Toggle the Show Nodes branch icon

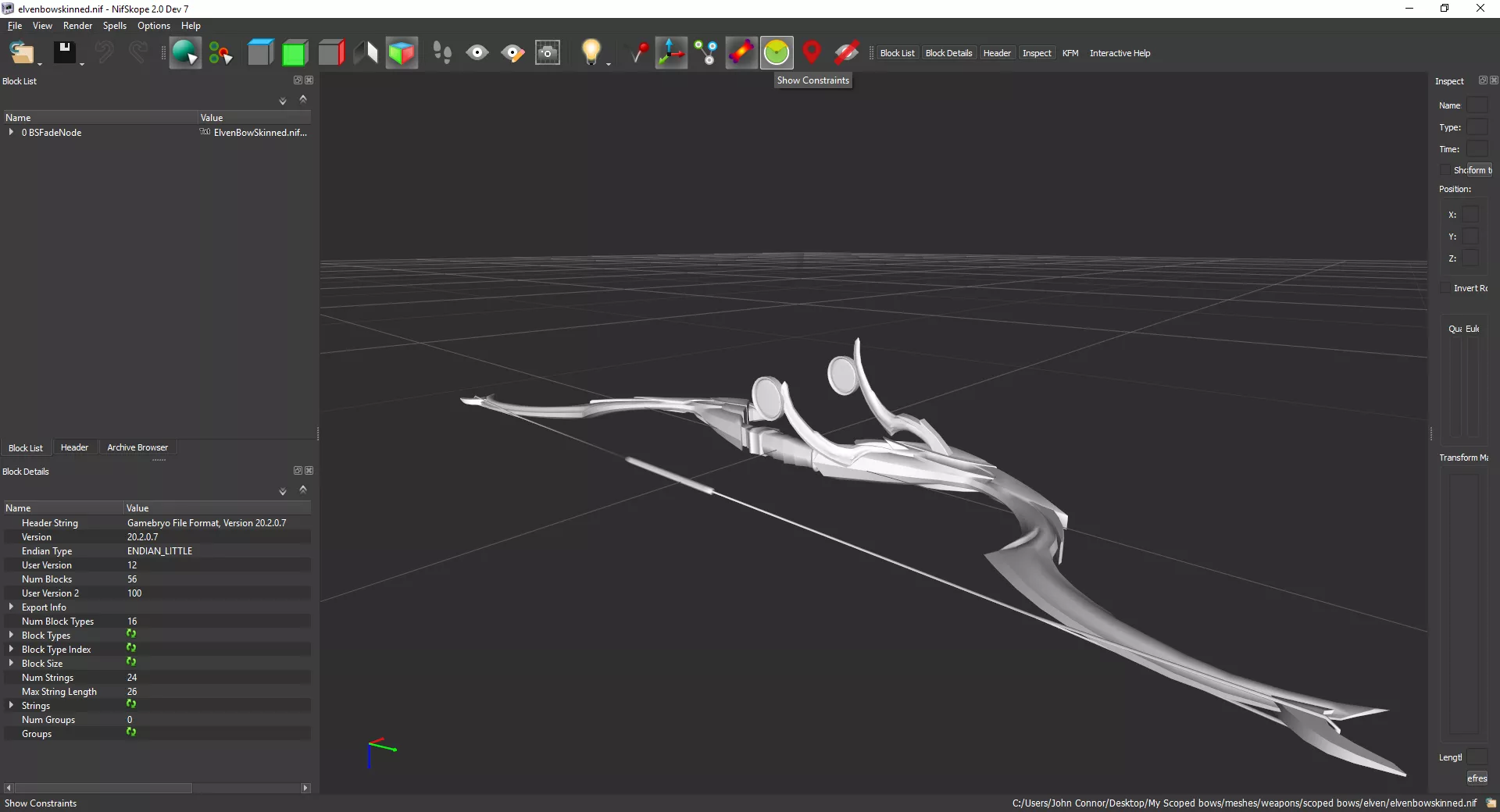[706, 53]
